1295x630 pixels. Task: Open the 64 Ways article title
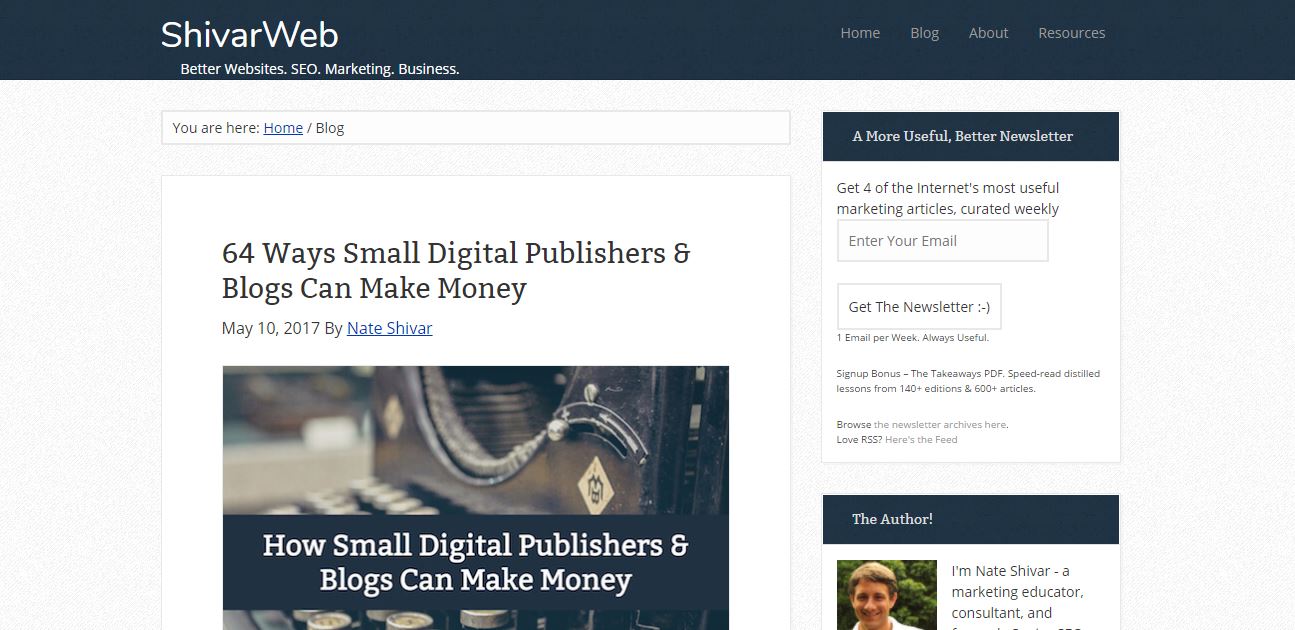click(456, 270)
